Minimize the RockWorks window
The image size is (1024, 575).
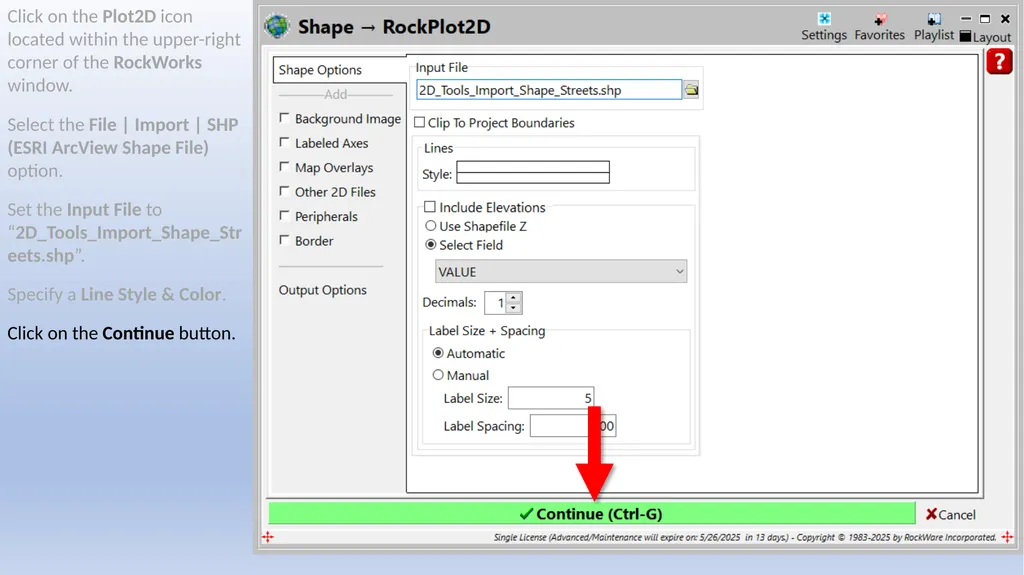[966, 19]
